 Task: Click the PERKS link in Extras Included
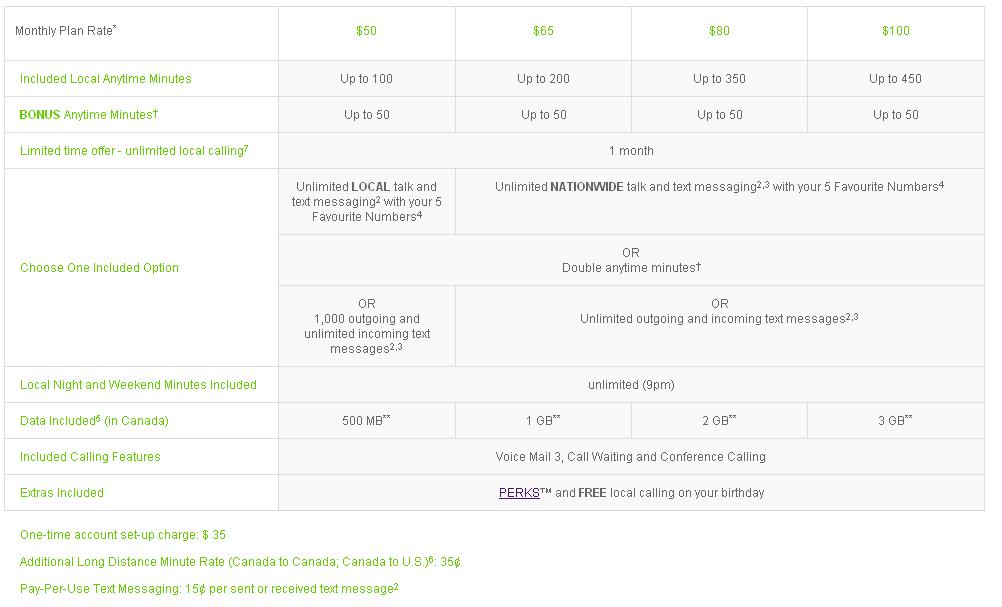point(519,493)
